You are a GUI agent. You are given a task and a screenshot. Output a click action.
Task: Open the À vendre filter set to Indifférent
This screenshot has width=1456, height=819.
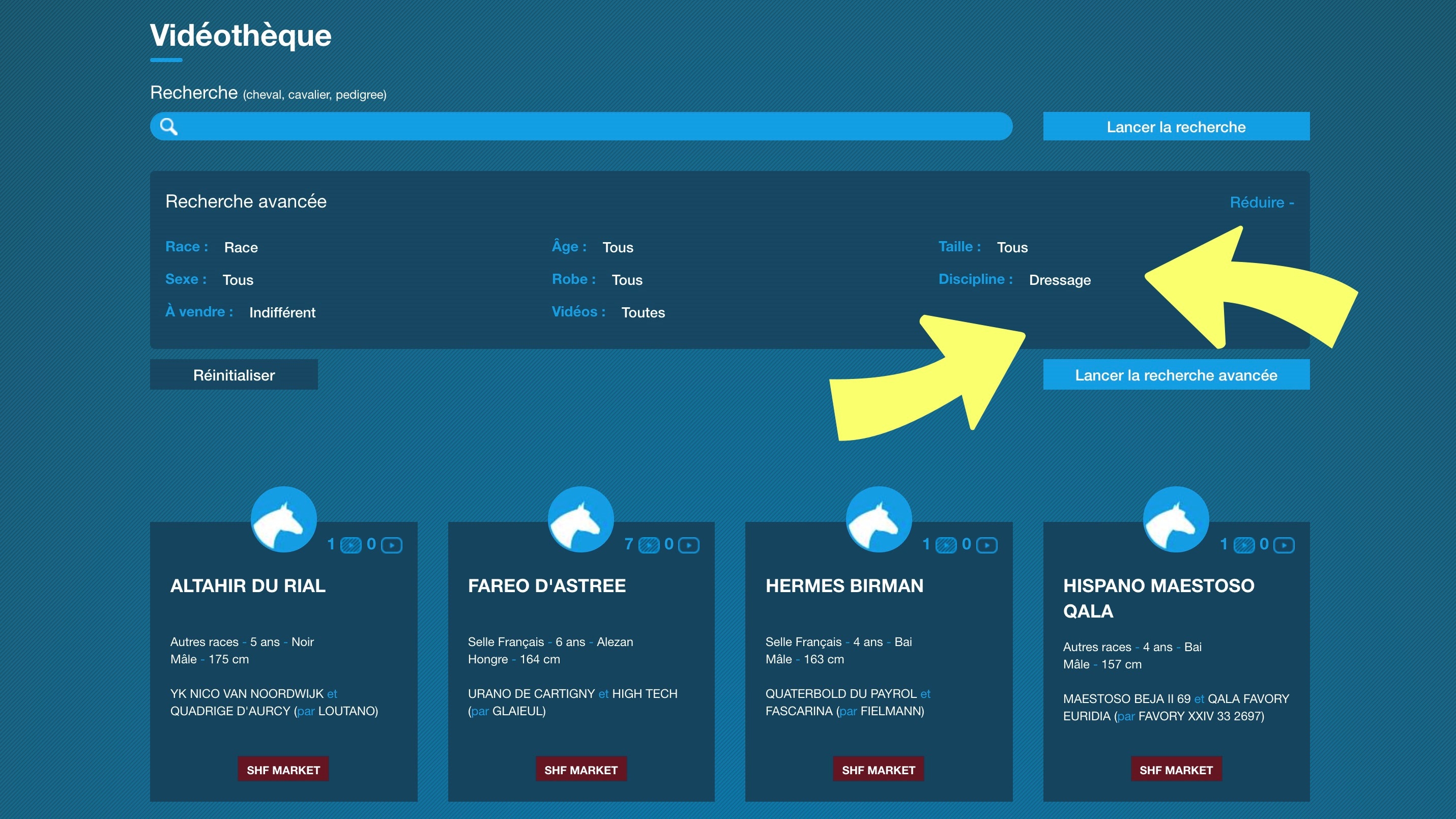[282, 312]
